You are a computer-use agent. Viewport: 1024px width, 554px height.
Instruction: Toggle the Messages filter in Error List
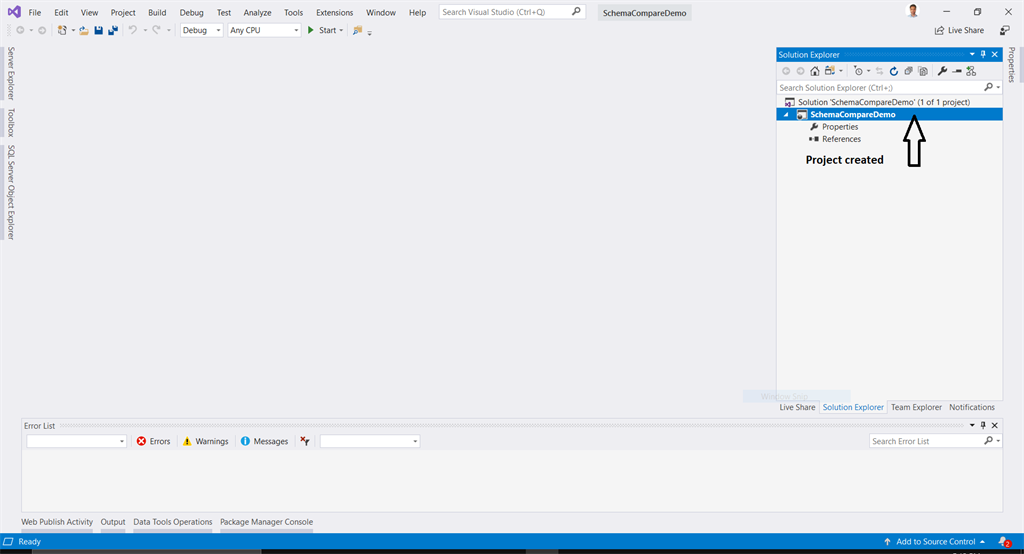click(x=264, y=442)
